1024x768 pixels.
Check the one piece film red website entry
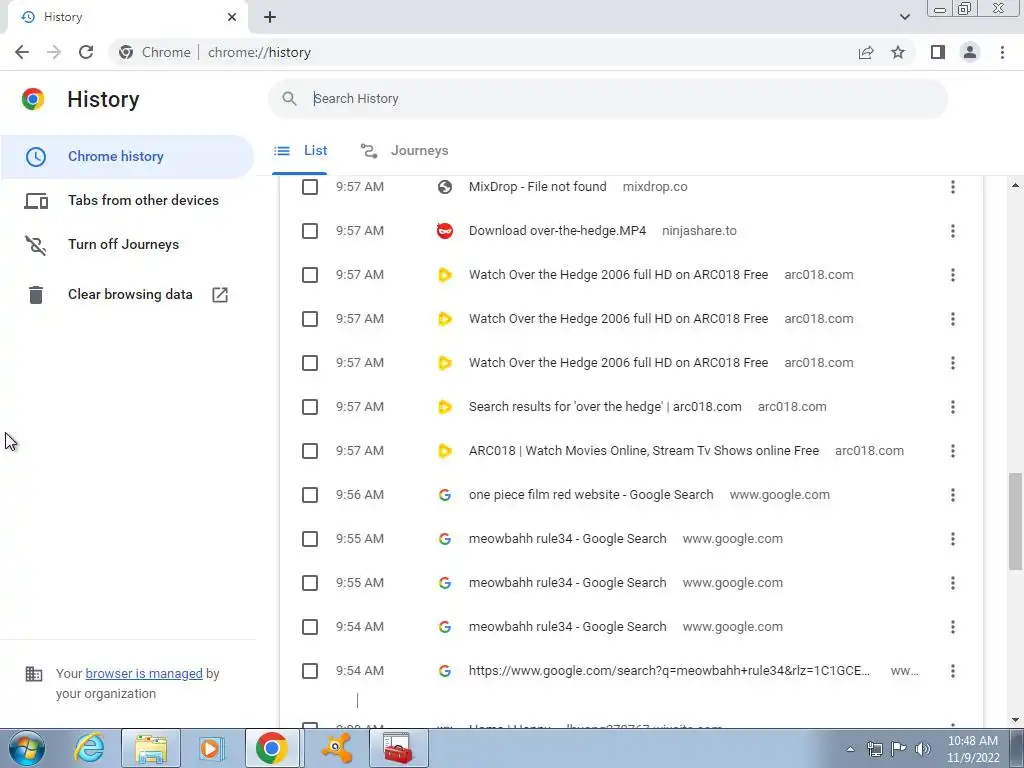click(310, 495)
